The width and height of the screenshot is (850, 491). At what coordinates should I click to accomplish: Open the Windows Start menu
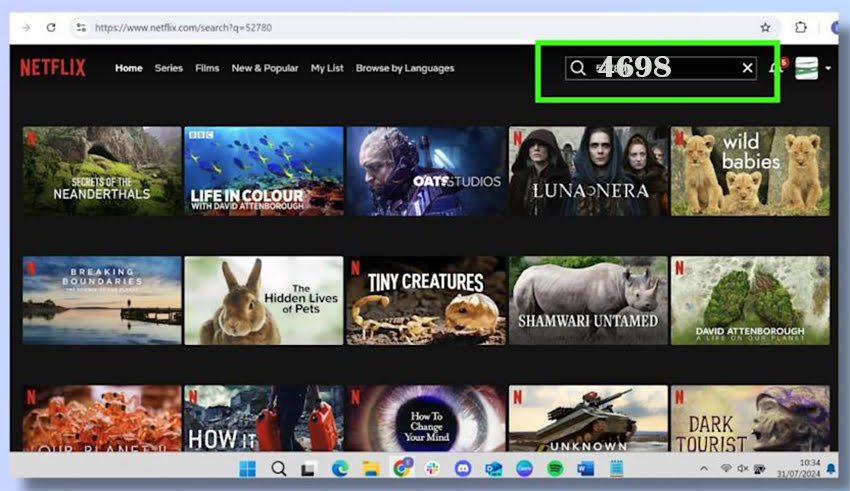pyautogui.click(x=247, y=468)
